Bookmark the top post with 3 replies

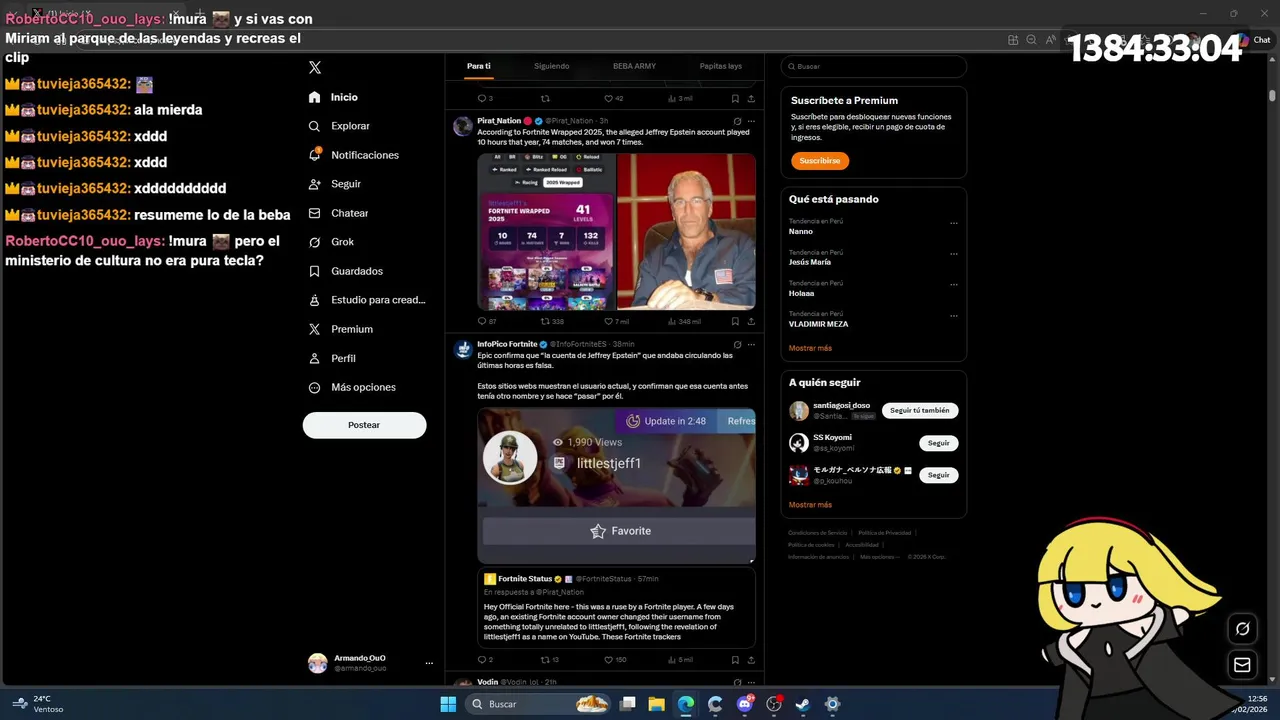(735, 98)
